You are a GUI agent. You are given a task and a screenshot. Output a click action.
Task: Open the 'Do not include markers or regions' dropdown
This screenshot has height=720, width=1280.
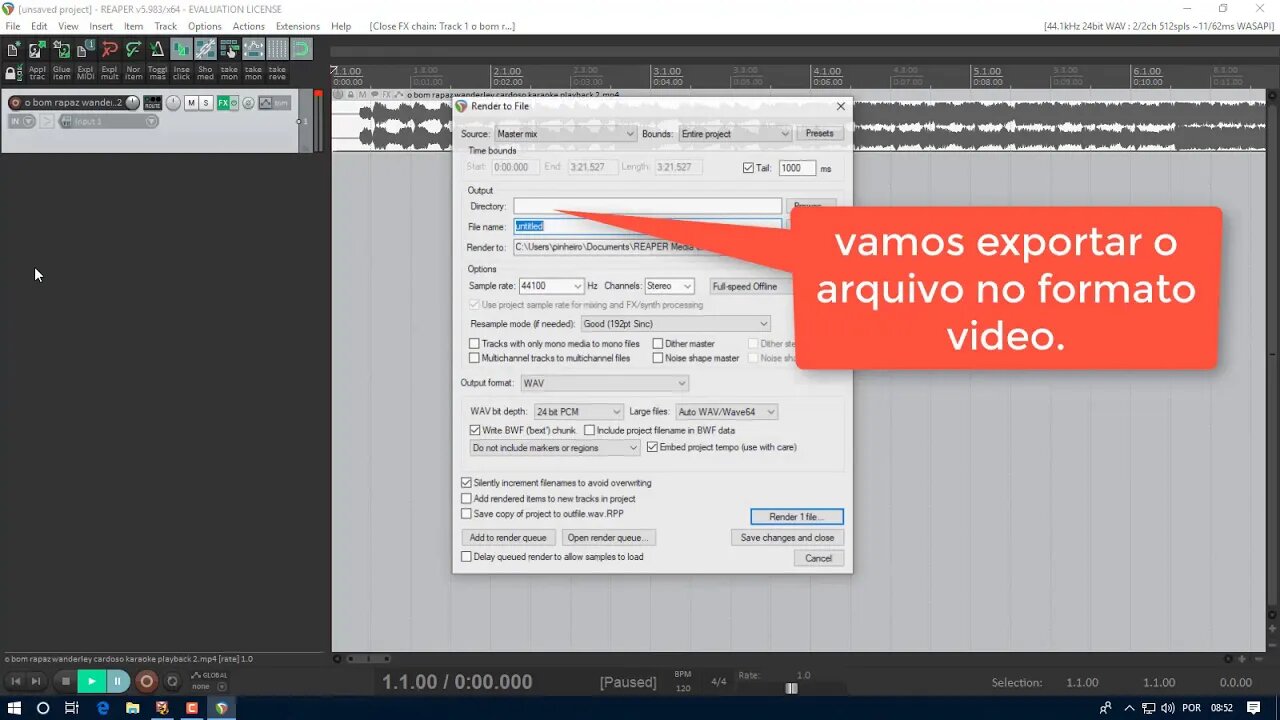(x=555, y=448)
